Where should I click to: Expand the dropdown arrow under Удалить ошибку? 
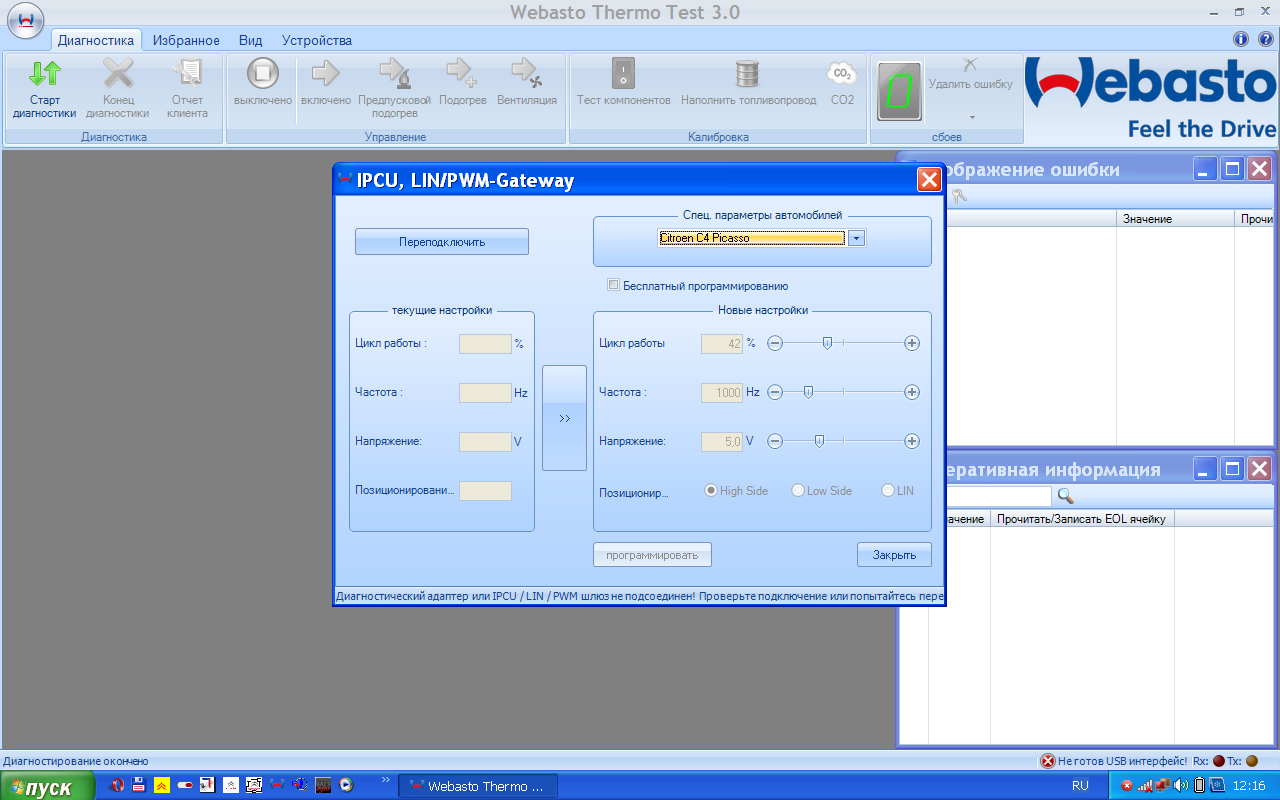970,118
